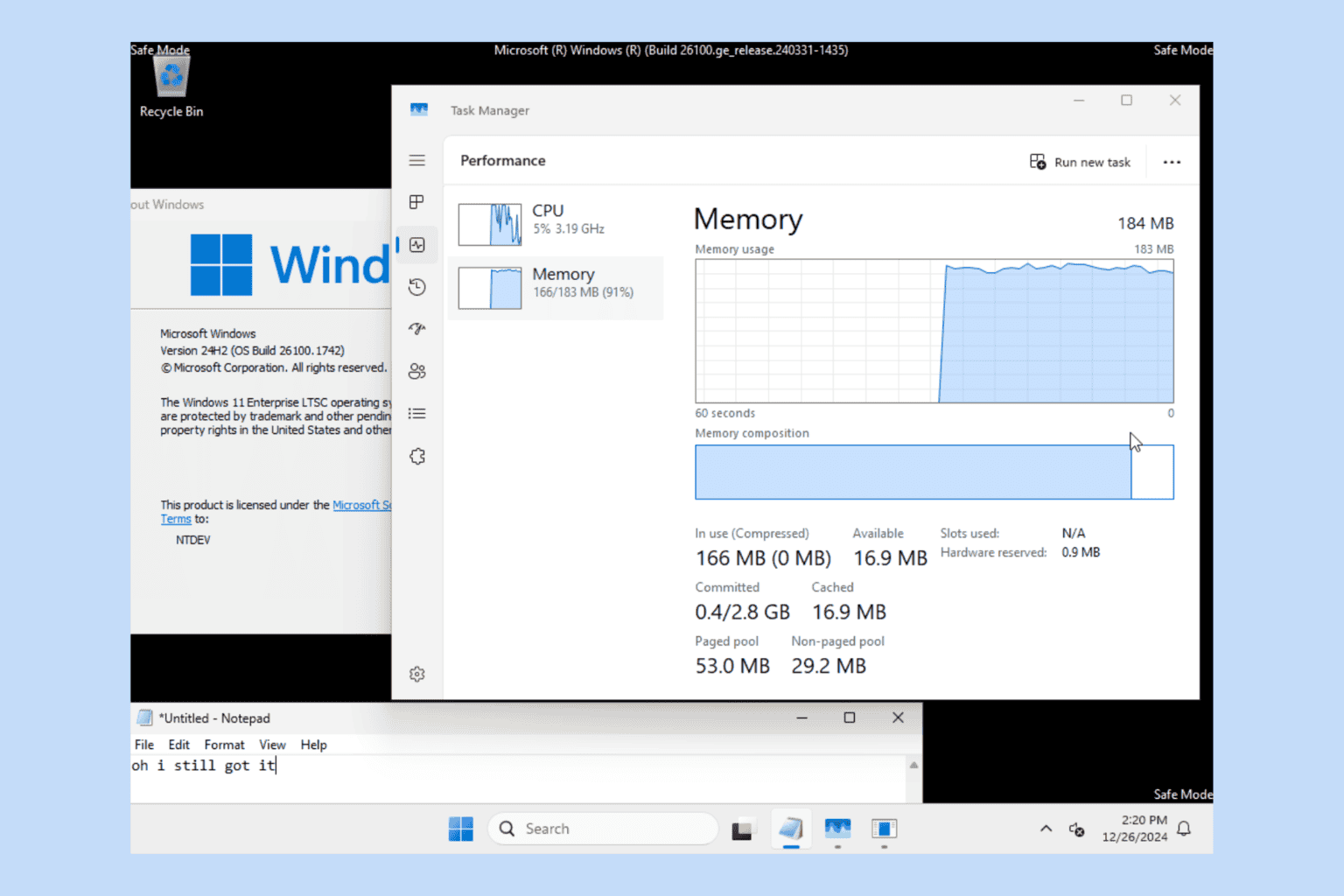Open Startup apps page icon
The height and width of the screenshot is (896, 1344).
click(x=417, y=329)
